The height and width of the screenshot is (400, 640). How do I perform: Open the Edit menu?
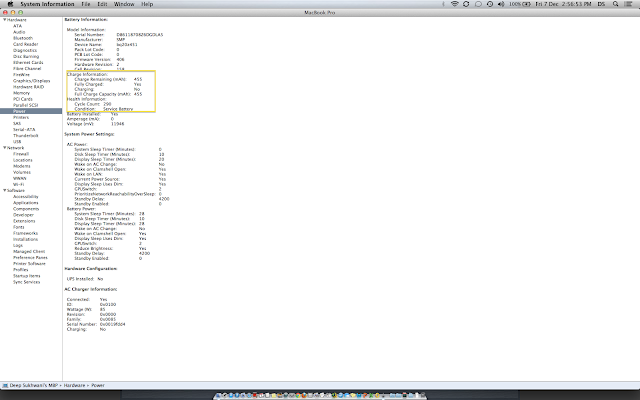(x=102, y=4)
